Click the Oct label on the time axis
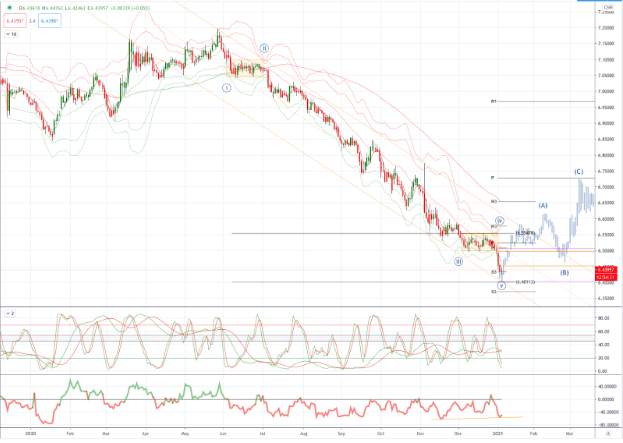623x443 pixels. tap(381, 433)
